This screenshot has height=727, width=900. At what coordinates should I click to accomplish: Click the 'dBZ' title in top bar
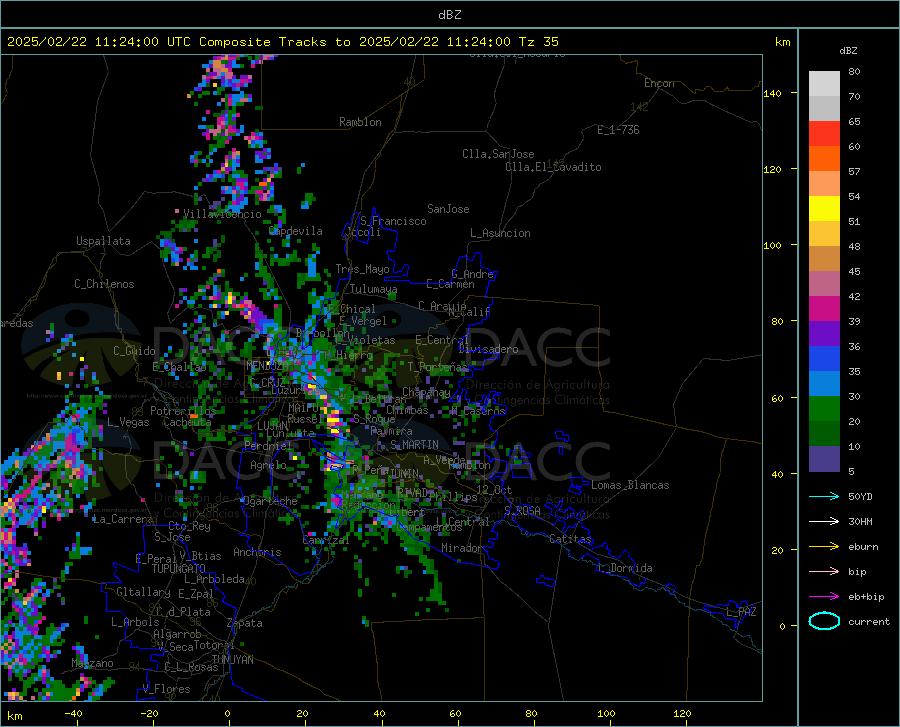(449, 15)
